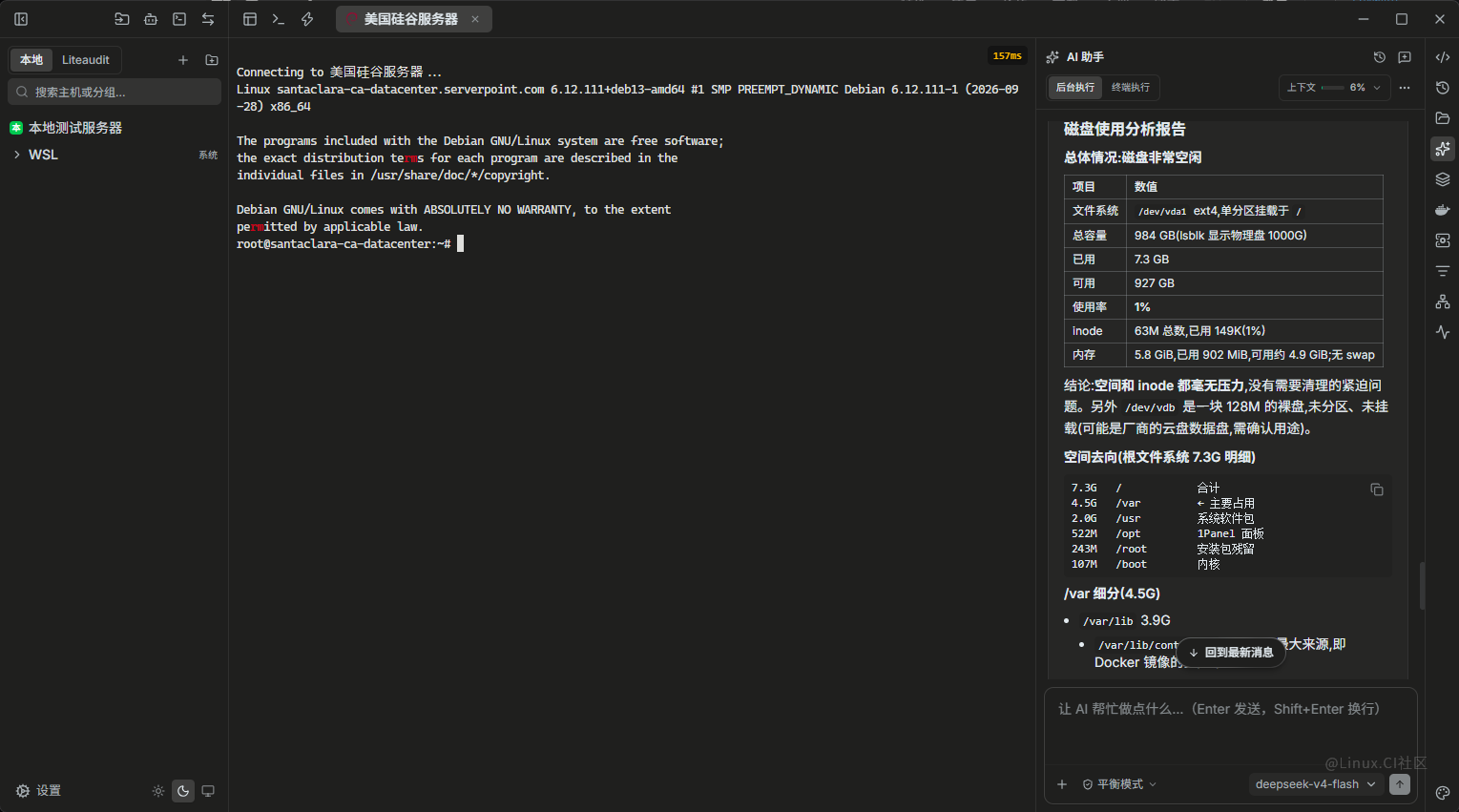
Task: Open the layers stack panel icon
Action: (1443, 179)
